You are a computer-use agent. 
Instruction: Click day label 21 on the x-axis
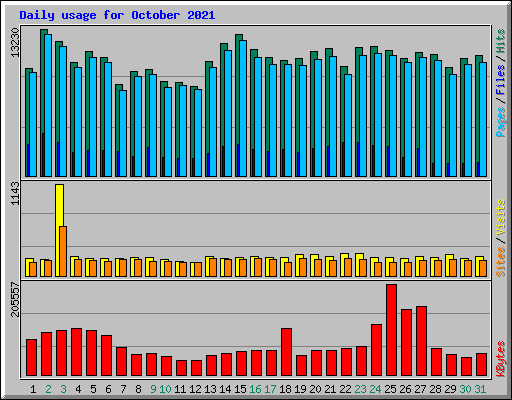click(x=330, y=389)
